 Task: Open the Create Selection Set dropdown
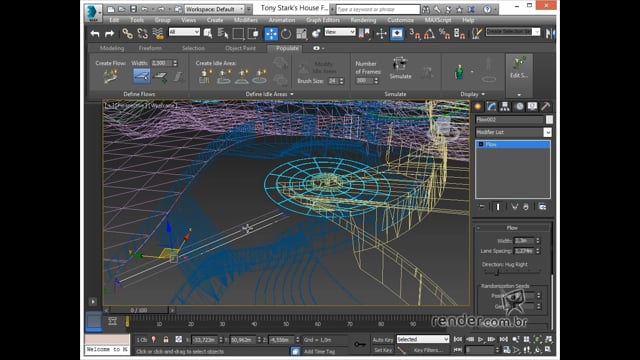coord(513,32)
